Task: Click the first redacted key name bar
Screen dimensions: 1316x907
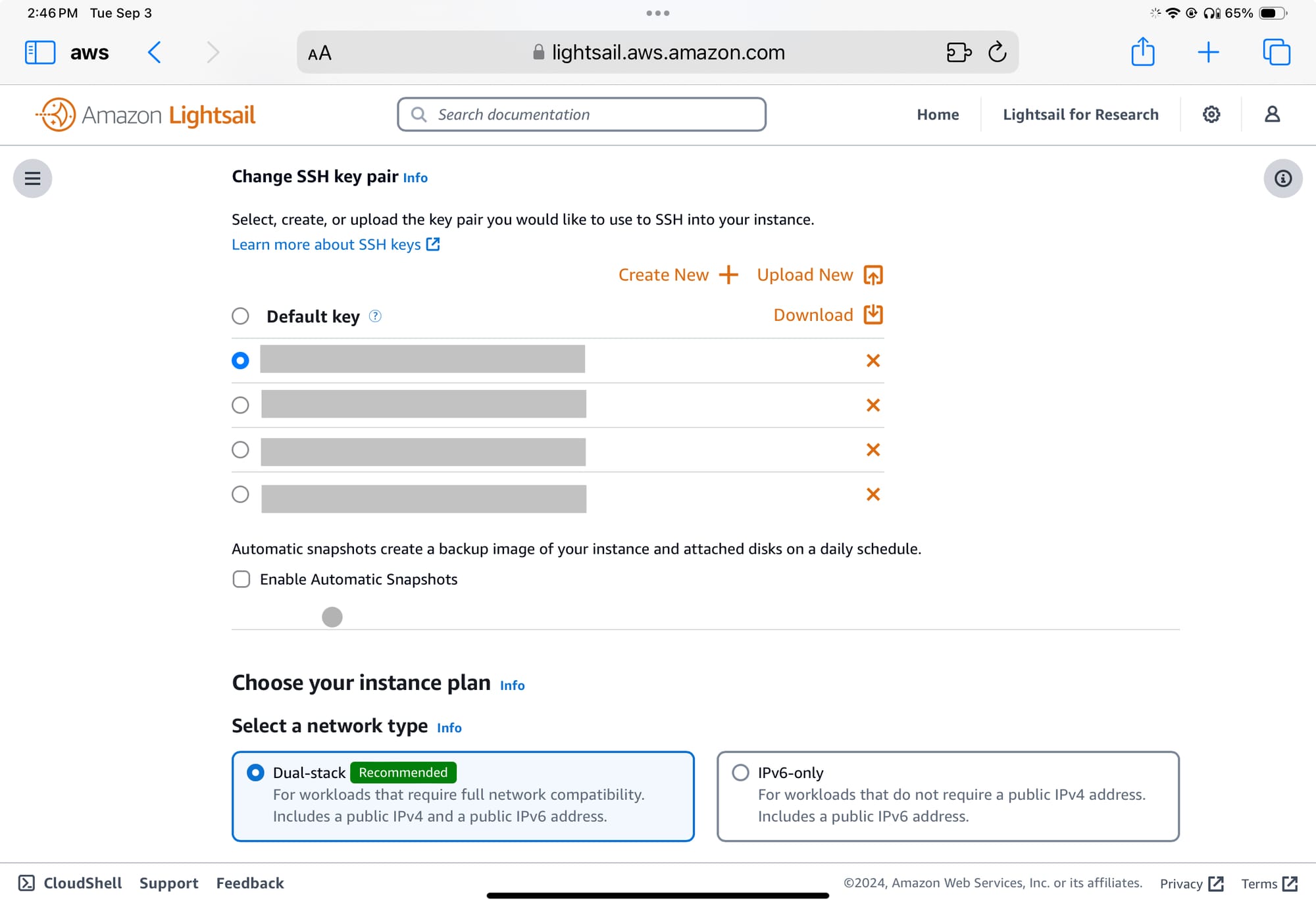Action: coord(422,359)
